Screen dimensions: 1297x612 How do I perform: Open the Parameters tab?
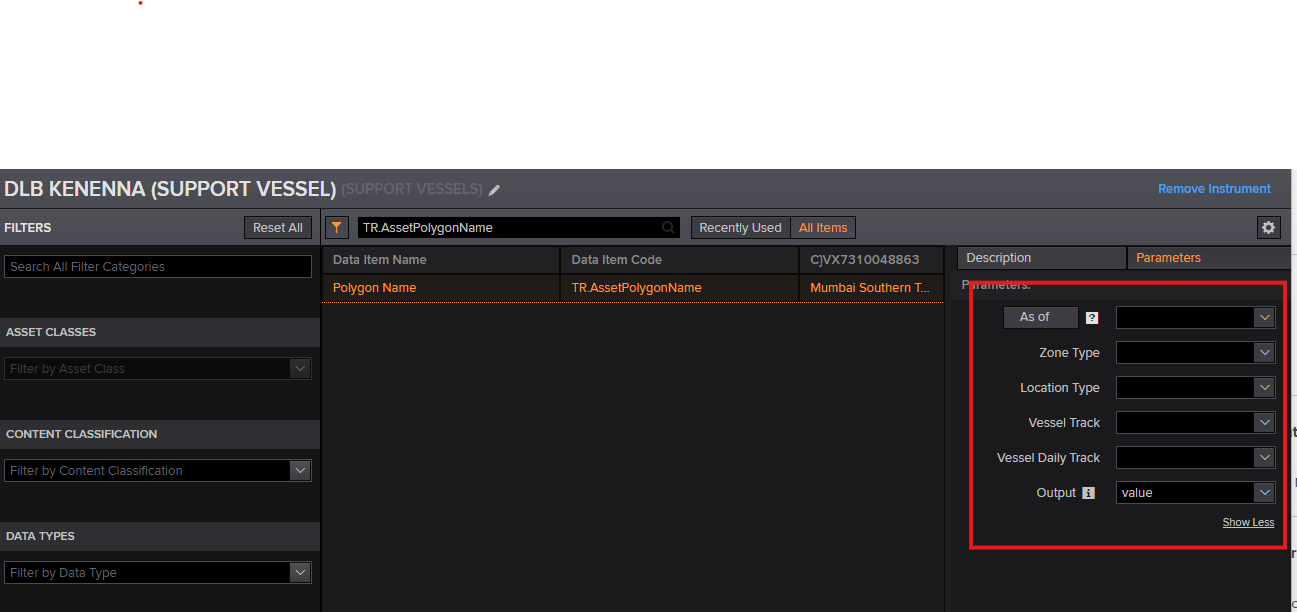[1208, 258]
